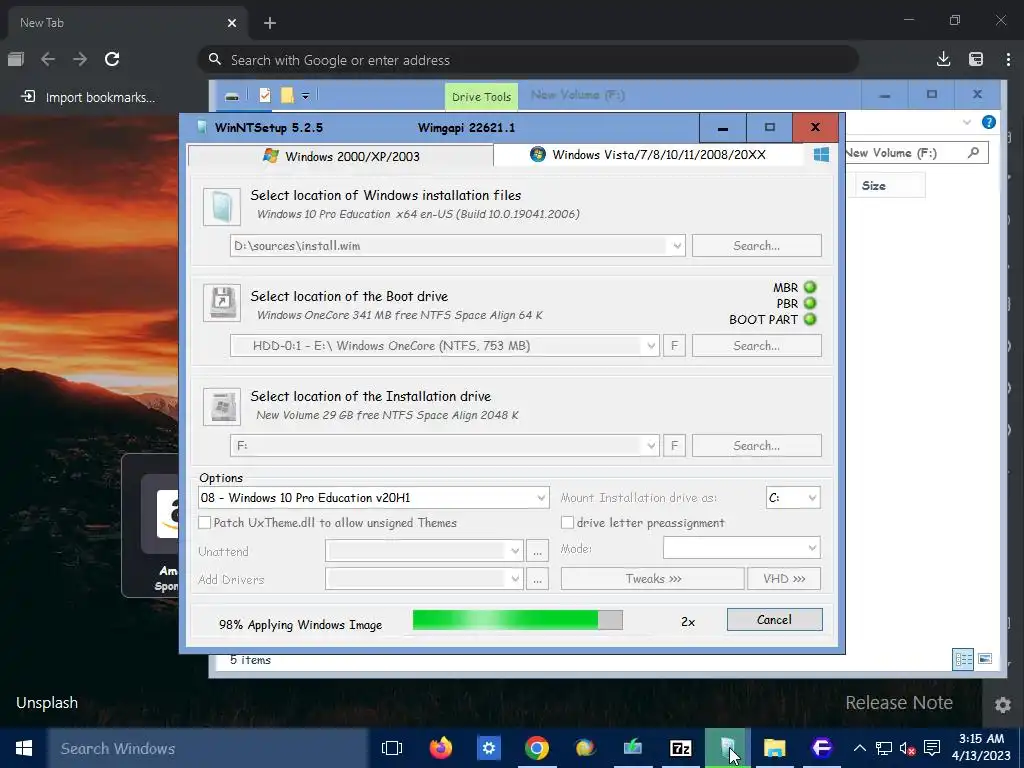Open the Windows Start menu
The width and height of the screenshot is (1024, 768).
(24, 748)
